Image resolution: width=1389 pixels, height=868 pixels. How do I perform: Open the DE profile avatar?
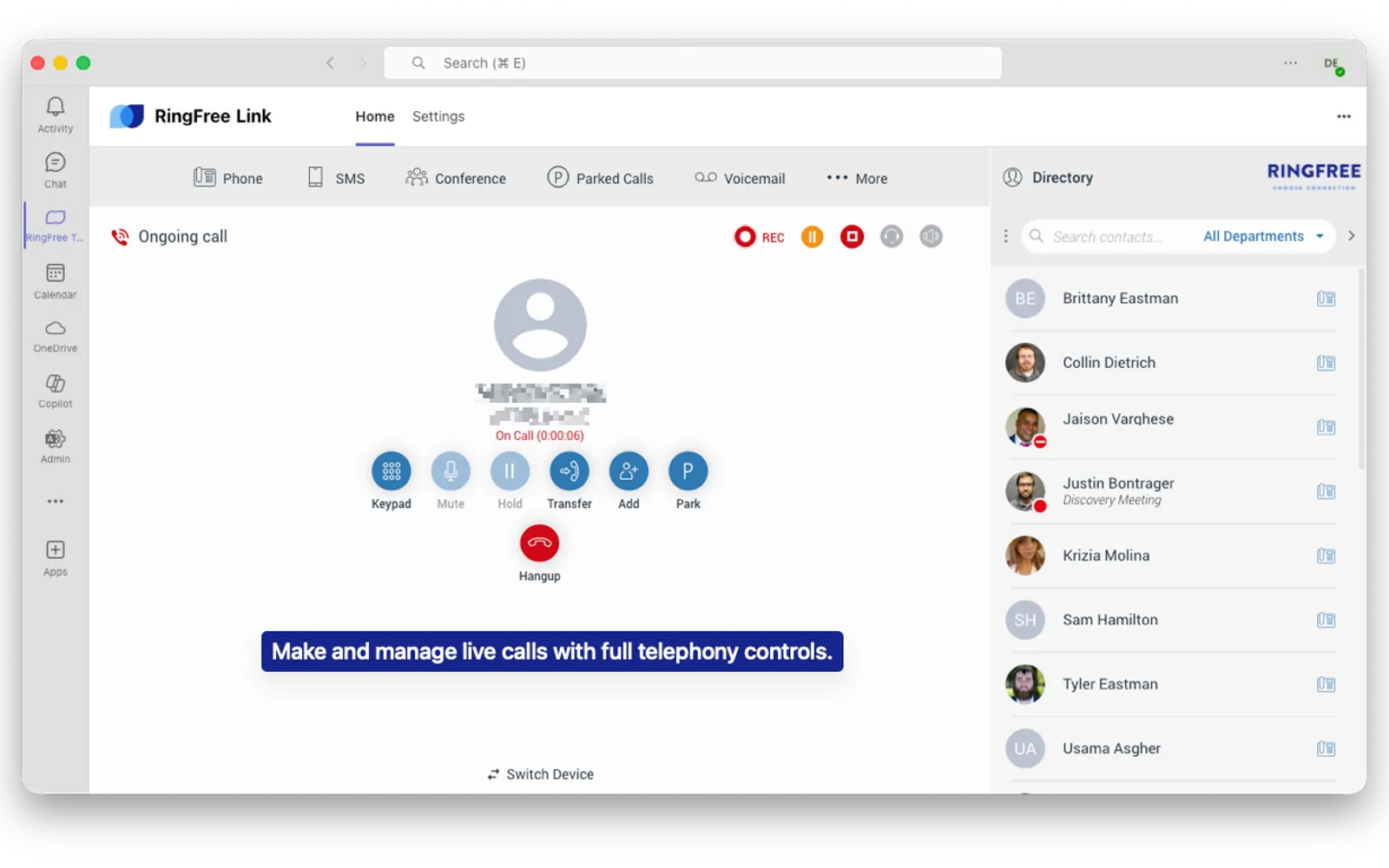click(x=1332, y=63)
